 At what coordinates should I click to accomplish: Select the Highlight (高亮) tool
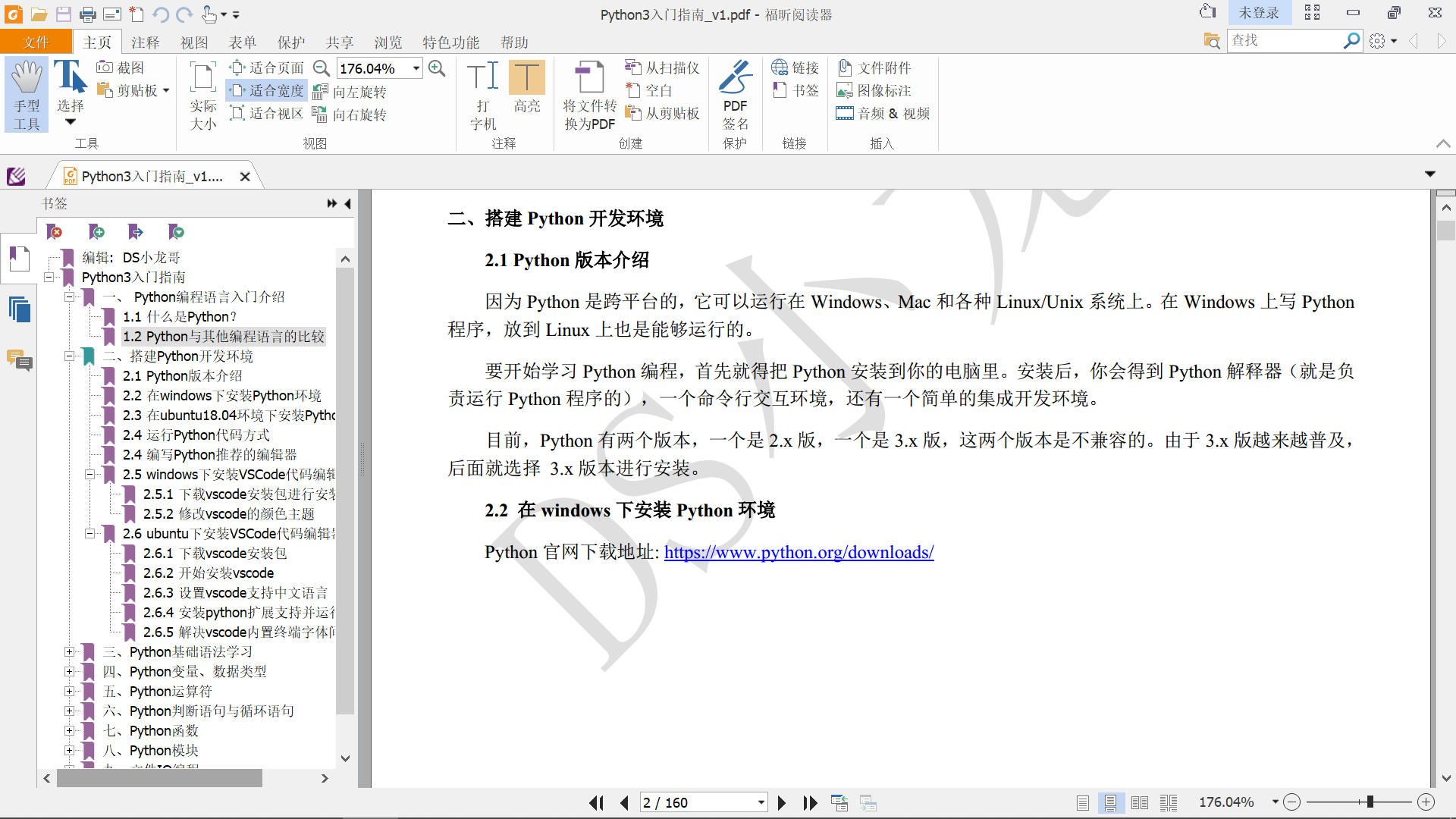(x=526, y=87)
